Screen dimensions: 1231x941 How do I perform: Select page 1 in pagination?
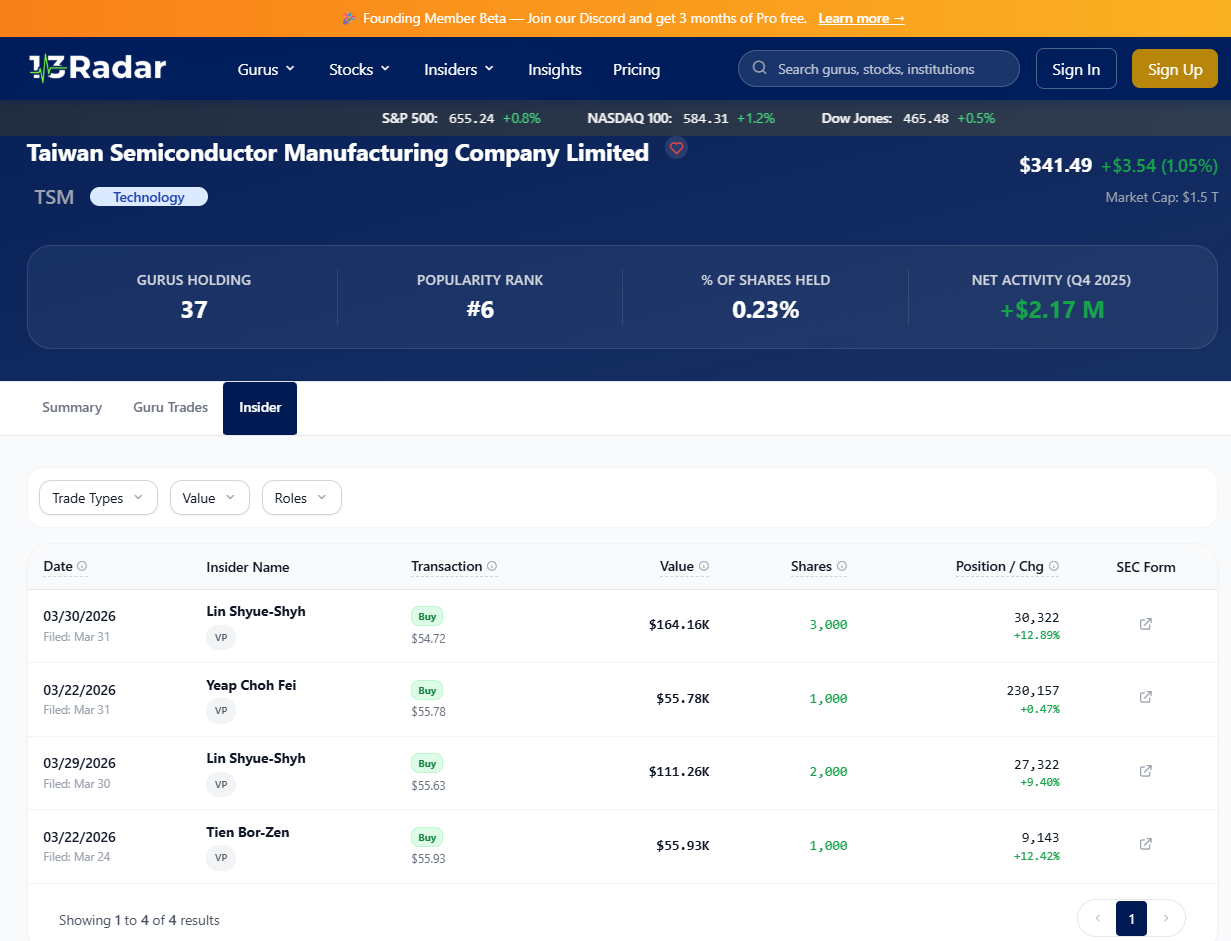1131,918
